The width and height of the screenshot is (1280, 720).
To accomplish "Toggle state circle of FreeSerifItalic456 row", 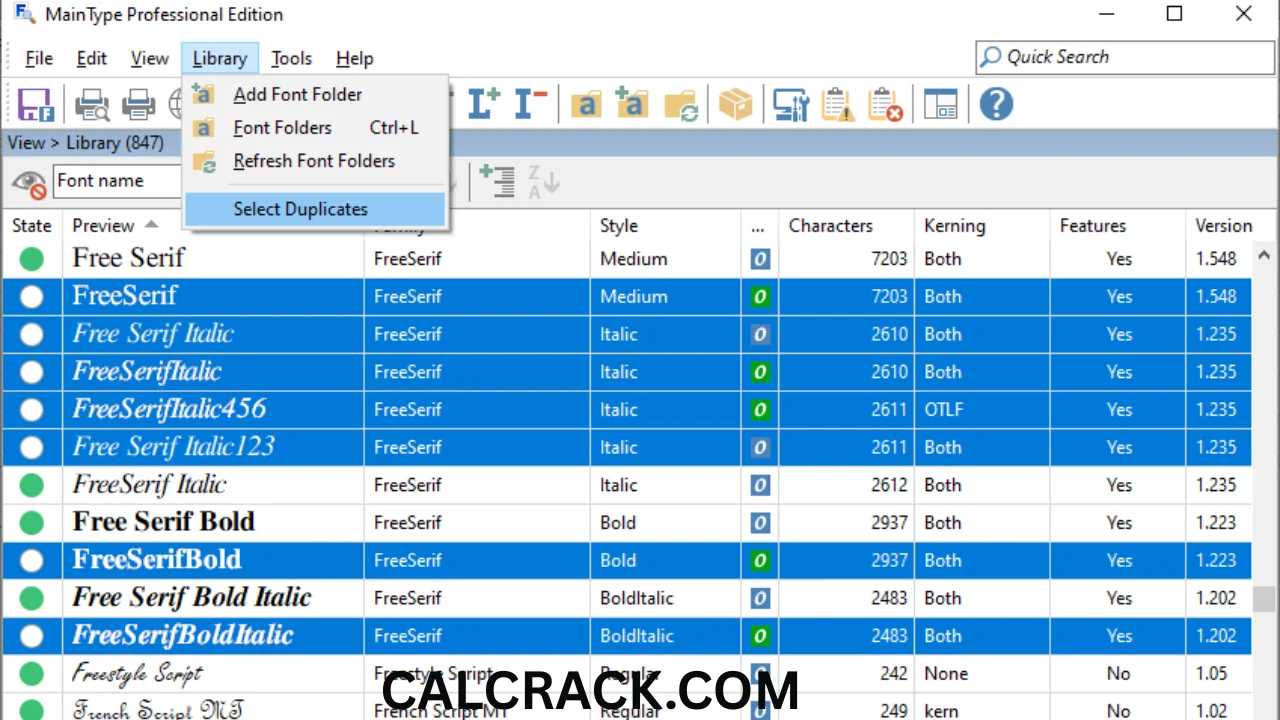I will [x=32, y=410].
